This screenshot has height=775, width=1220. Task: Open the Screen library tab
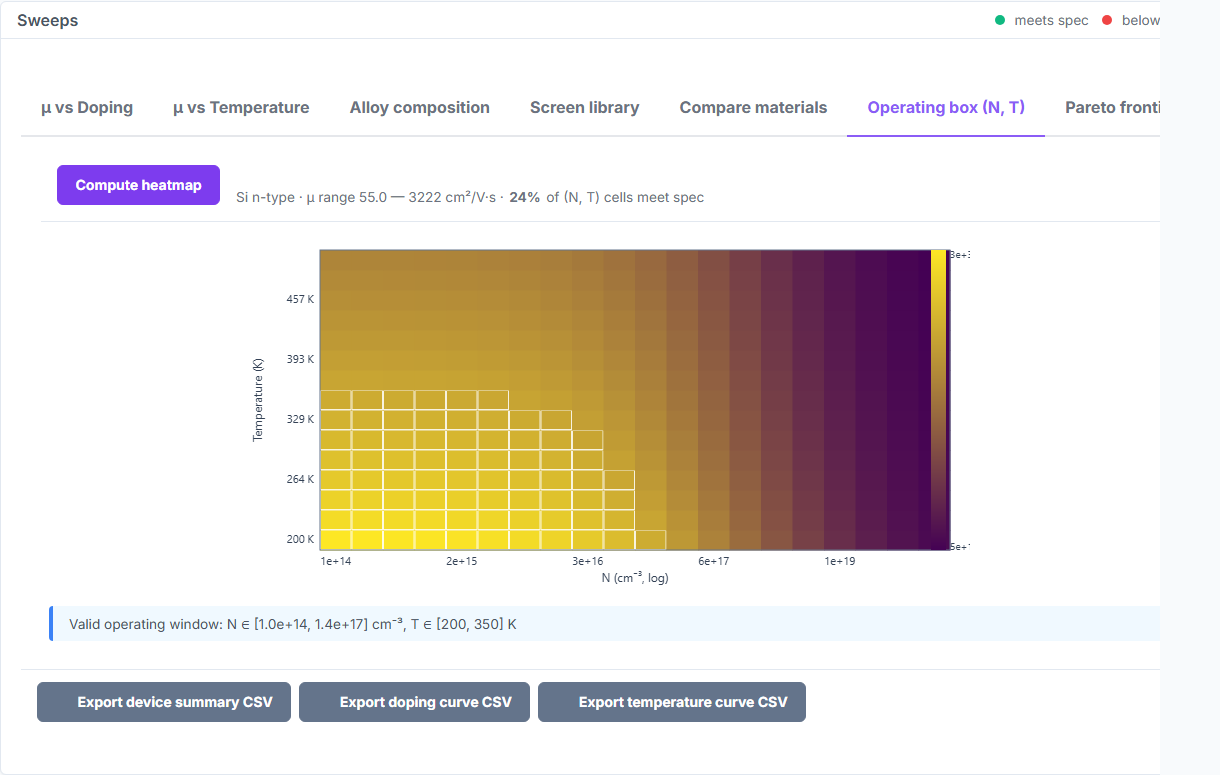tap(585, 108)
